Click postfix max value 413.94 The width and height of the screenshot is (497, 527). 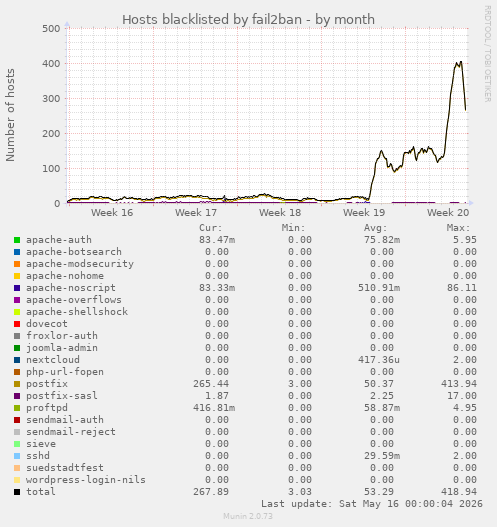tap(459, 384)
